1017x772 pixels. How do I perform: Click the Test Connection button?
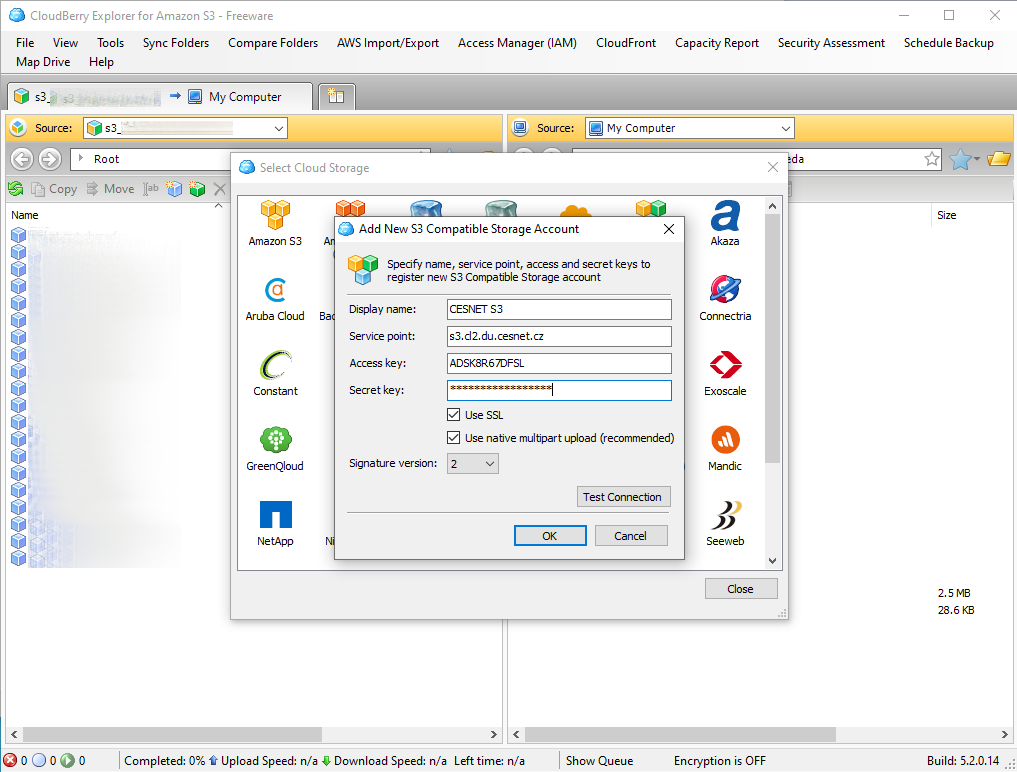point(622,497)
